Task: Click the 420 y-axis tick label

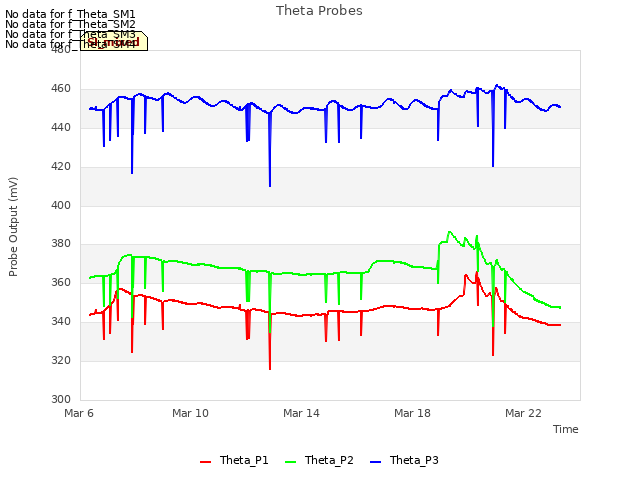Action: point(61,167)
